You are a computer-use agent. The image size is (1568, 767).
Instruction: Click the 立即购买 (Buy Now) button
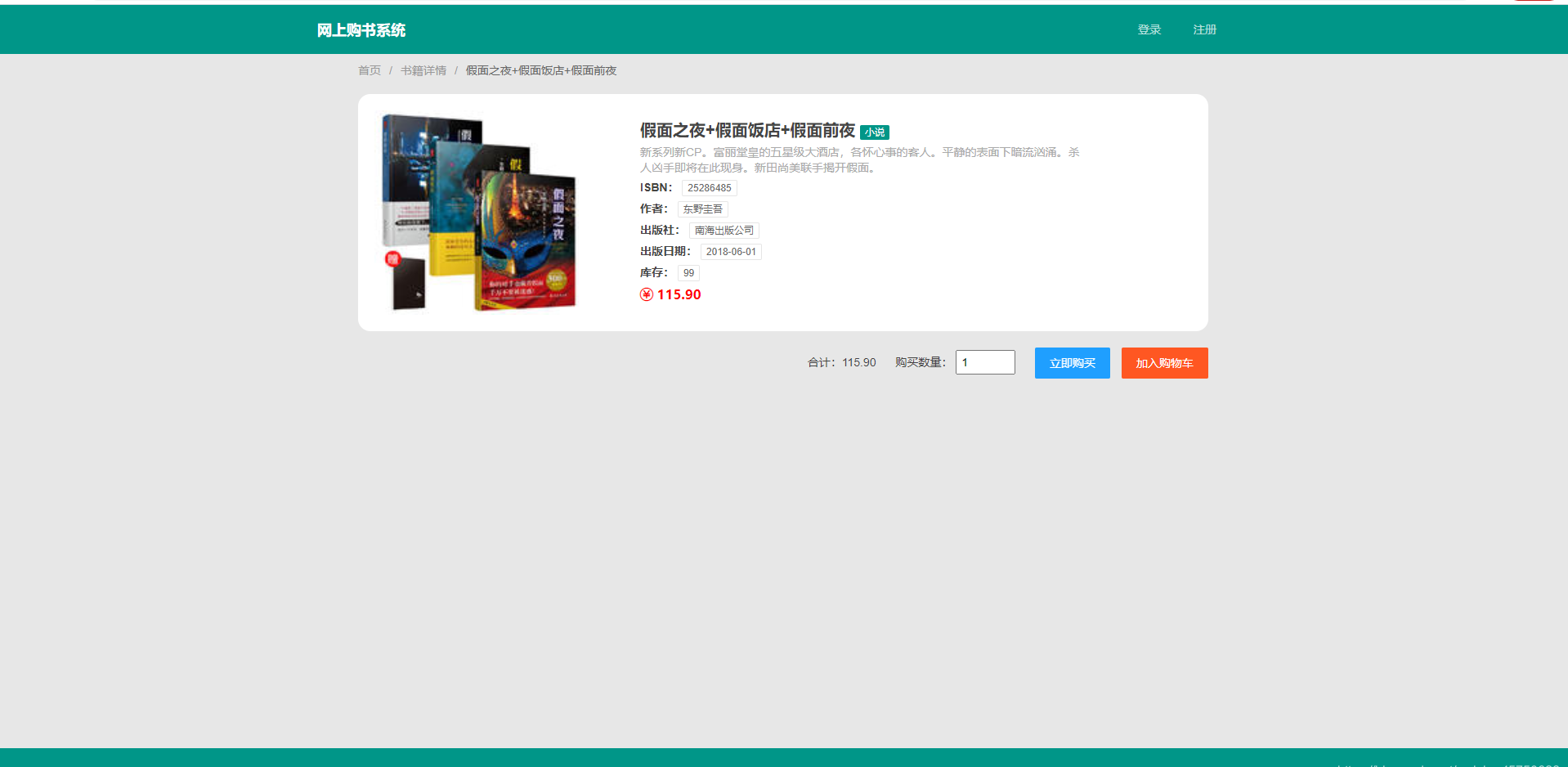pos(1072,363)
